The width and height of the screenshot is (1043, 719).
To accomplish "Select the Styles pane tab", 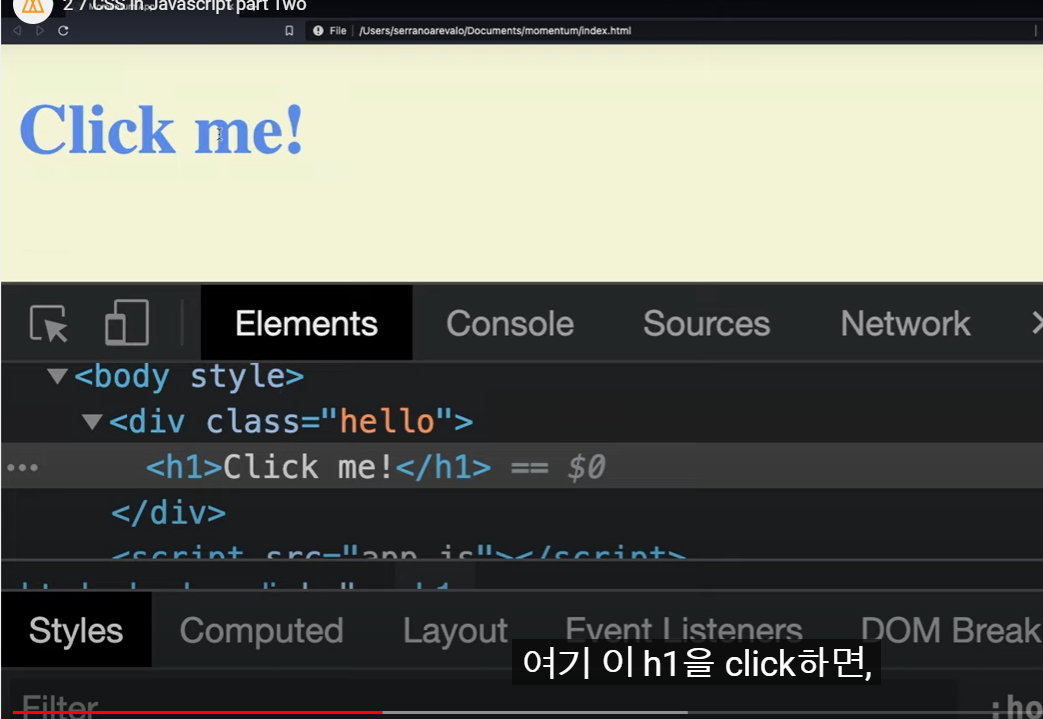I will coord(76,630).
